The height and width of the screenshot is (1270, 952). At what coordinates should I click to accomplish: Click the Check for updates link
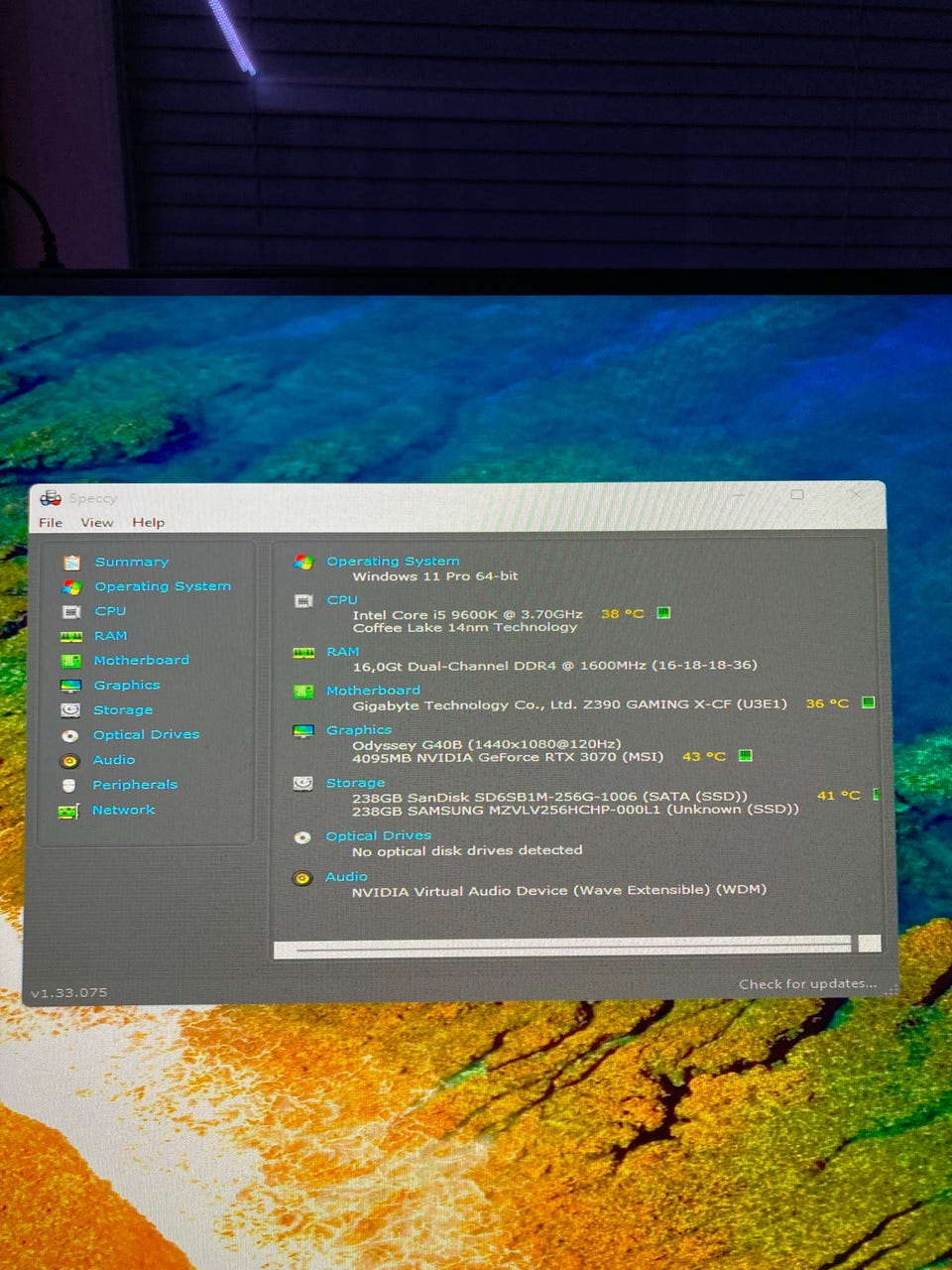coord(808,984)
